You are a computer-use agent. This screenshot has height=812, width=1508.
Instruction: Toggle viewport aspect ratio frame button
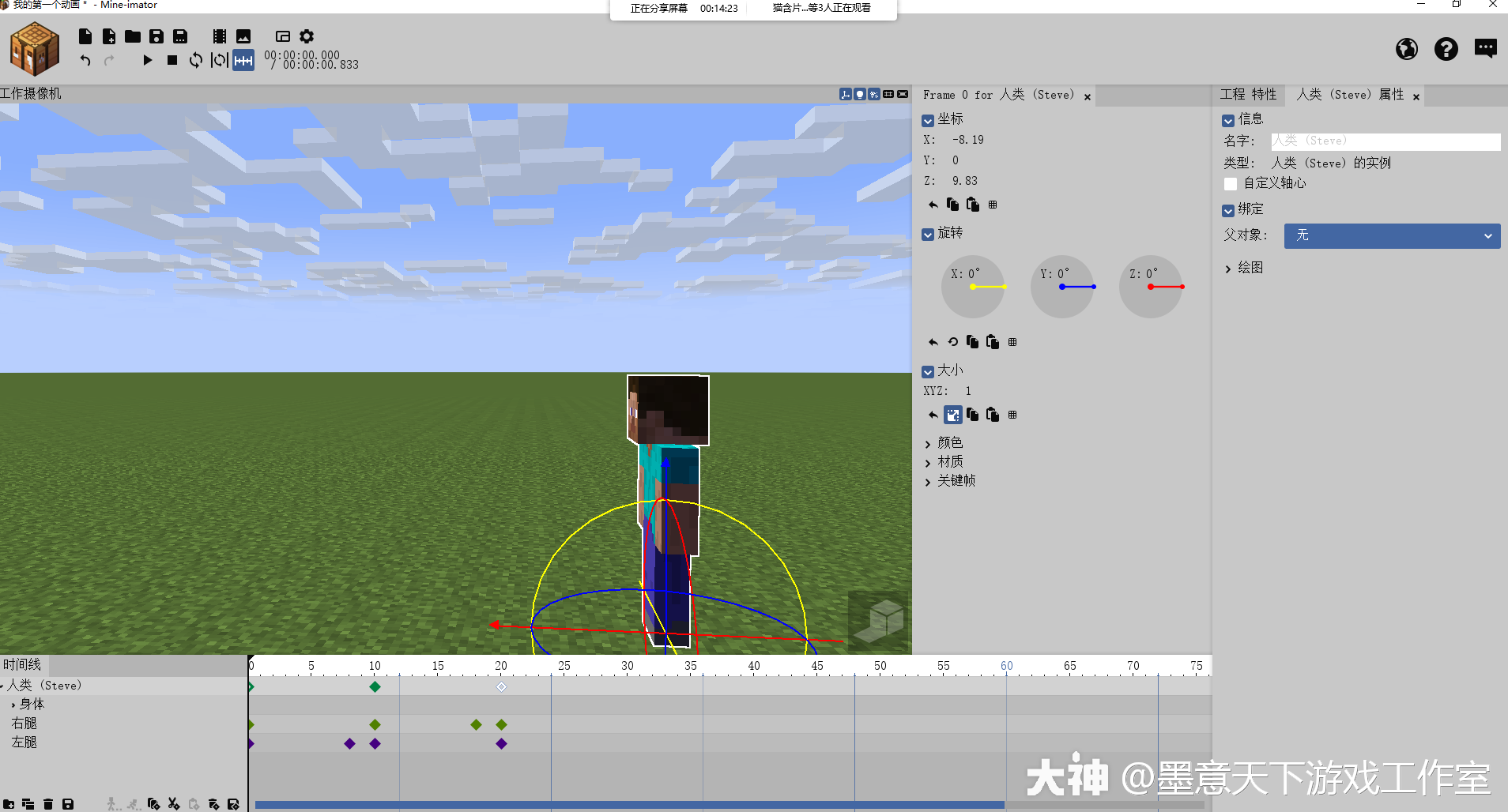[x=903, y=94]
